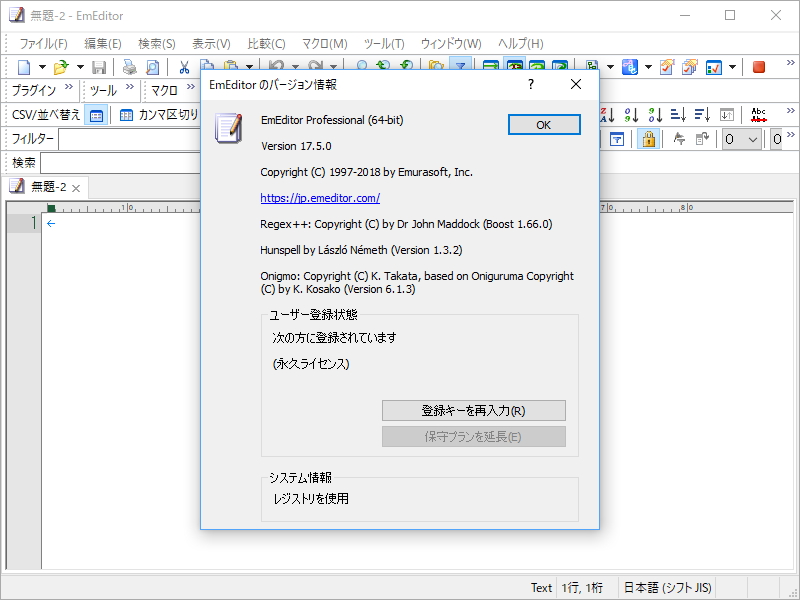This screenshot has width=800, height=600.
Task: Select the numeric sort descending icon
Action: click(x=655, y=113)
